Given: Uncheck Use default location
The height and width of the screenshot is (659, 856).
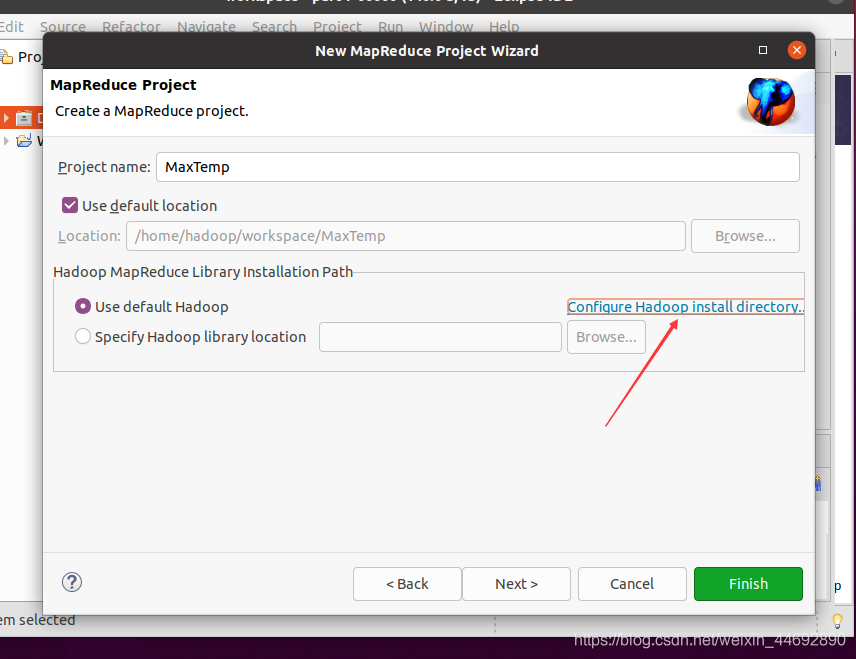Looking at the screenshot, I should [x=69, y=204].
